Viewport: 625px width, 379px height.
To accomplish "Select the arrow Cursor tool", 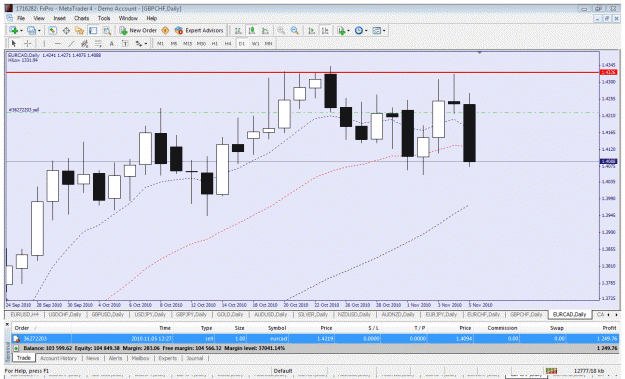I will (14, 43).
